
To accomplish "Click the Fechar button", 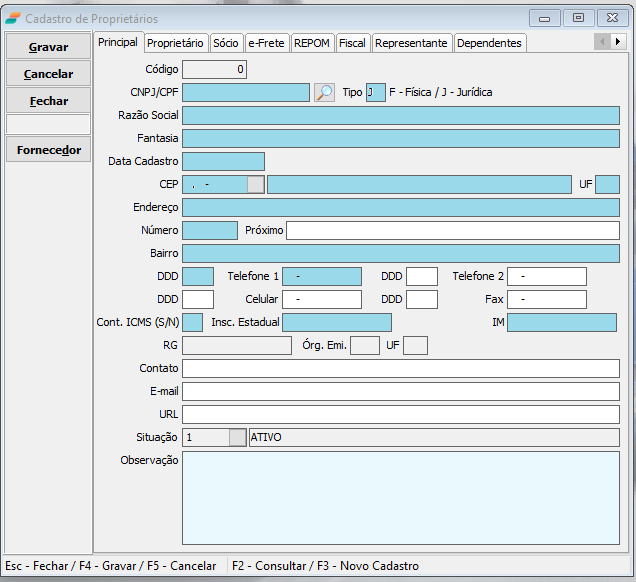I will [x=48, y=101].
